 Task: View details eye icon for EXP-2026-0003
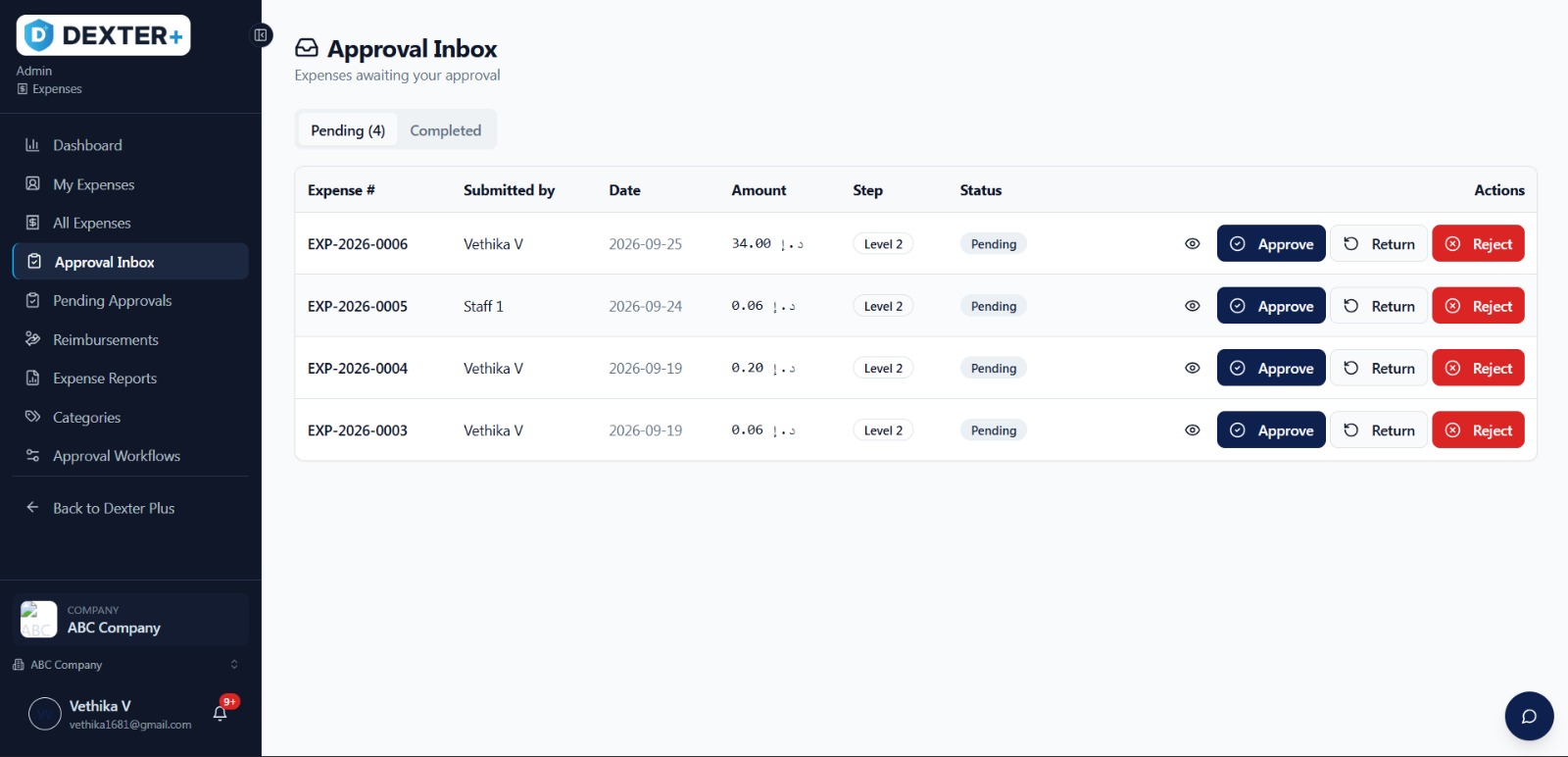click(1192, 430)
